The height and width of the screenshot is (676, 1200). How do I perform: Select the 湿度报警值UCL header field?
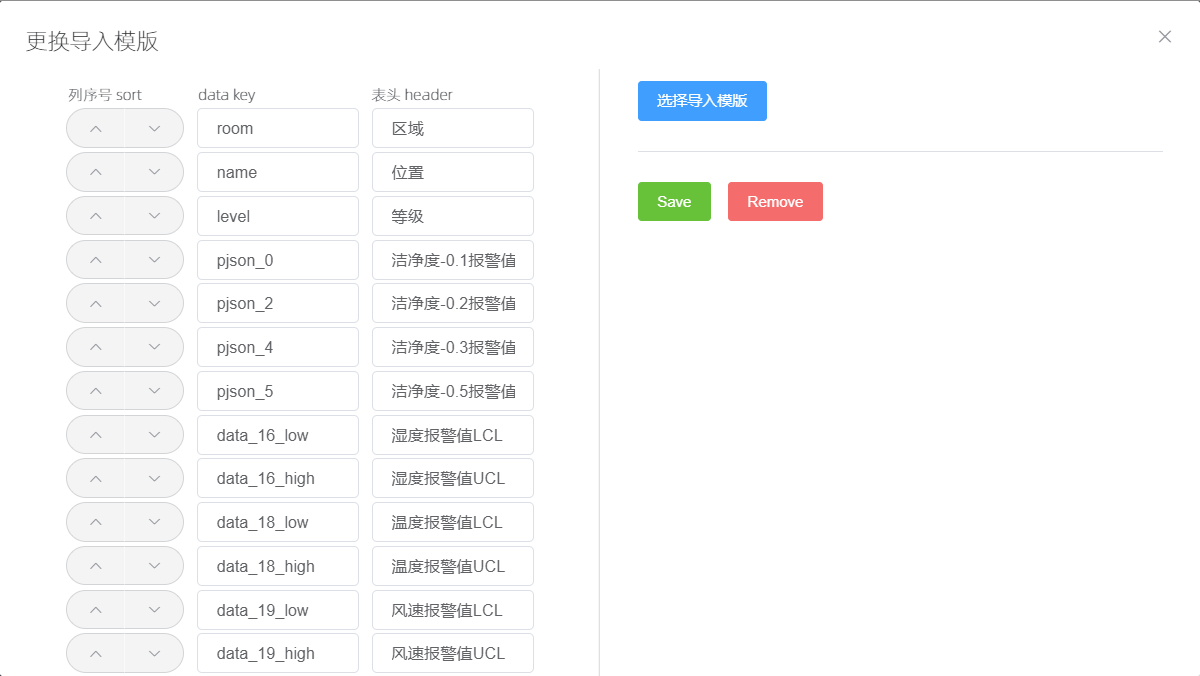point(452,478)
